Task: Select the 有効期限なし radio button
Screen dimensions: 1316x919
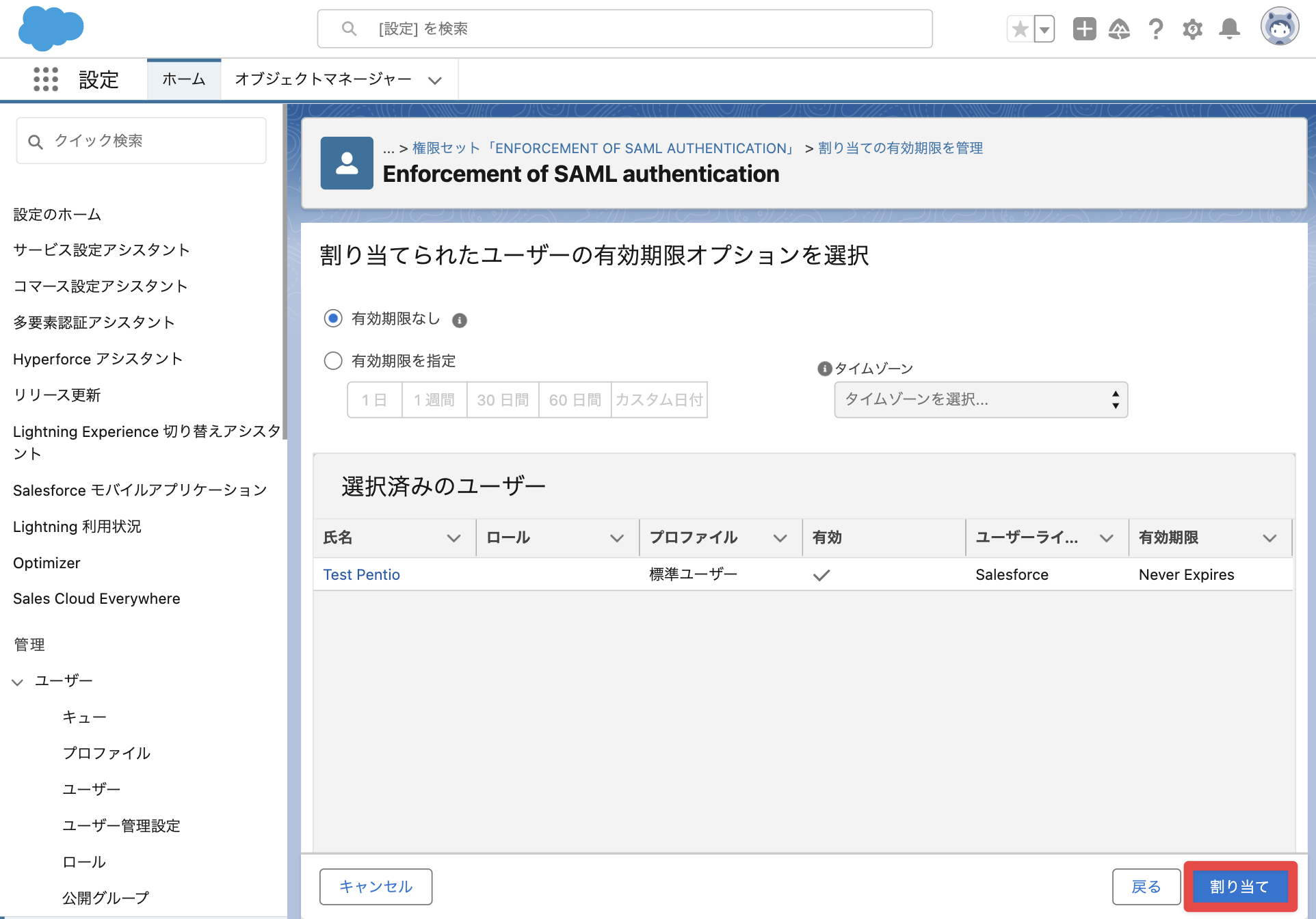Action: (x=333, y=319)
